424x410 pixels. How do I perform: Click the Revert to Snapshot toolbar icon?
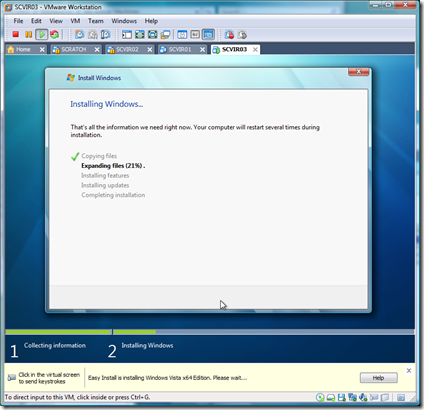coord(93,34)
